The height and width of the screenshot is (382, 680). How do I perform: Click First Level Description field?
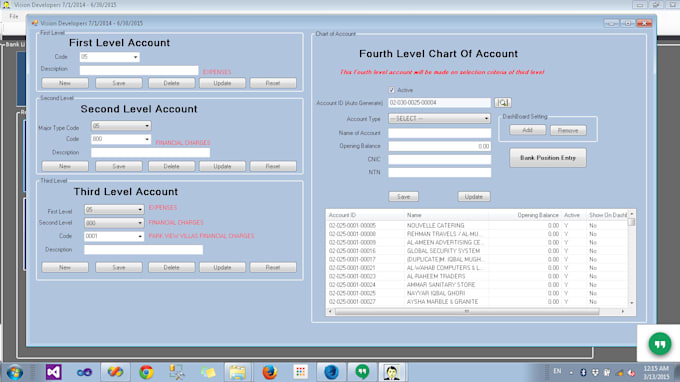(139, 70)
